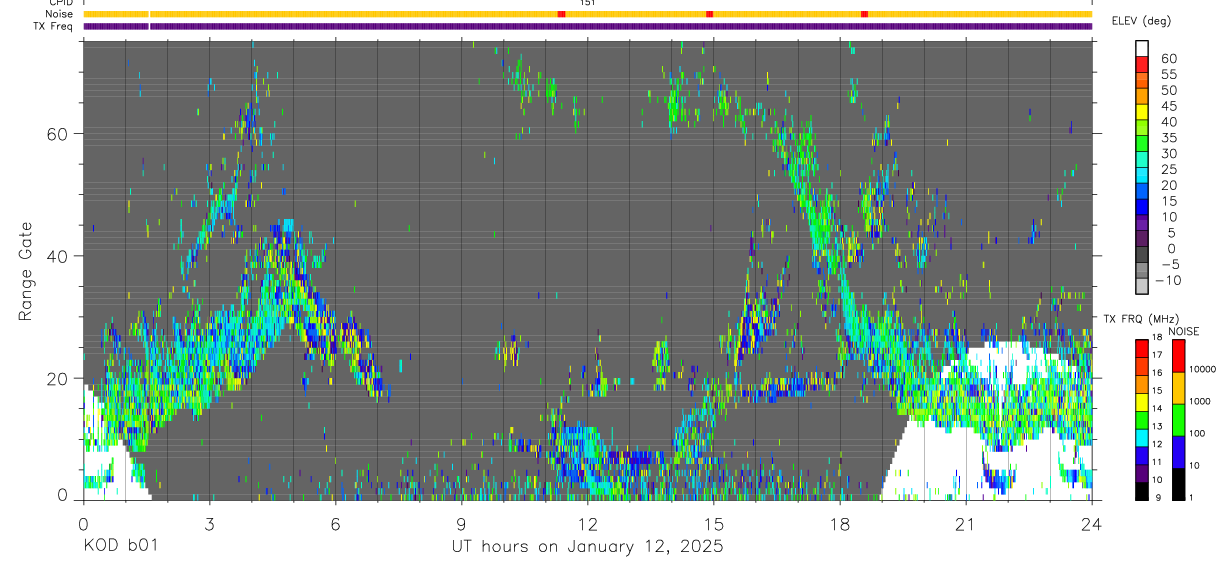The width and height of the screenshot is (1228, 567).
Task: Select red NOISE swatch above 10000
Action: [x=1177, y=356]
